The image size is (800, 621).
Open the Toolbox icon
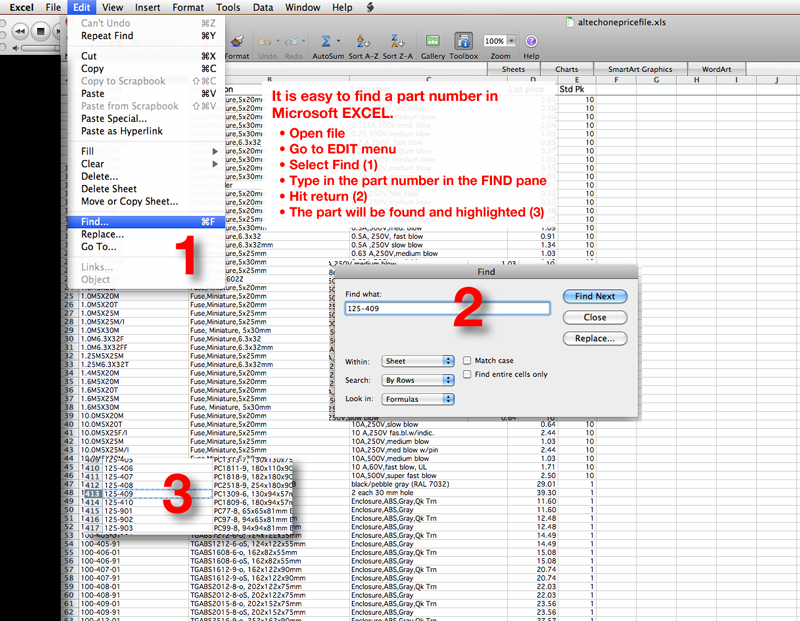pyautogui.click(x=463, y=41)
